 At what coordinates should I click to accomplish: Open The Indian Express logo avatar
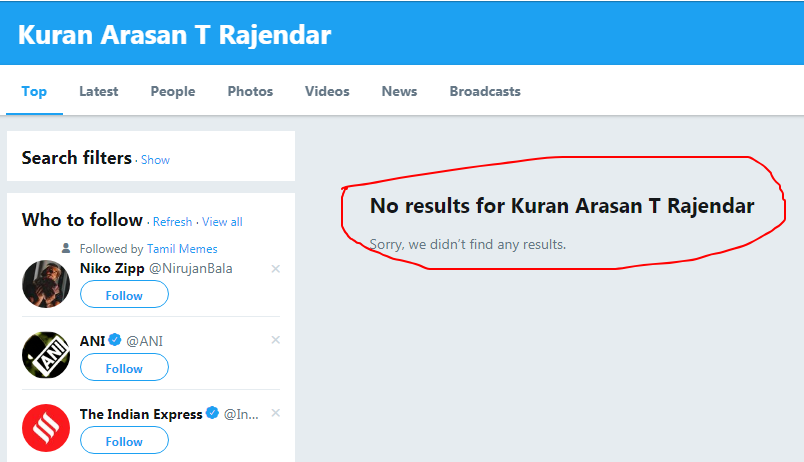(46, 428)
